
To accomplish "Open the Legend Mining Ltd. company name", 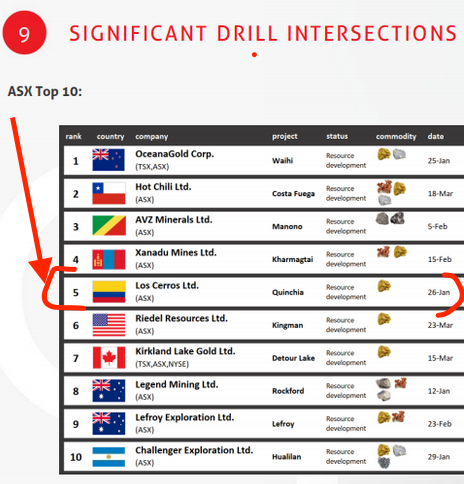I will coord(177,384).
